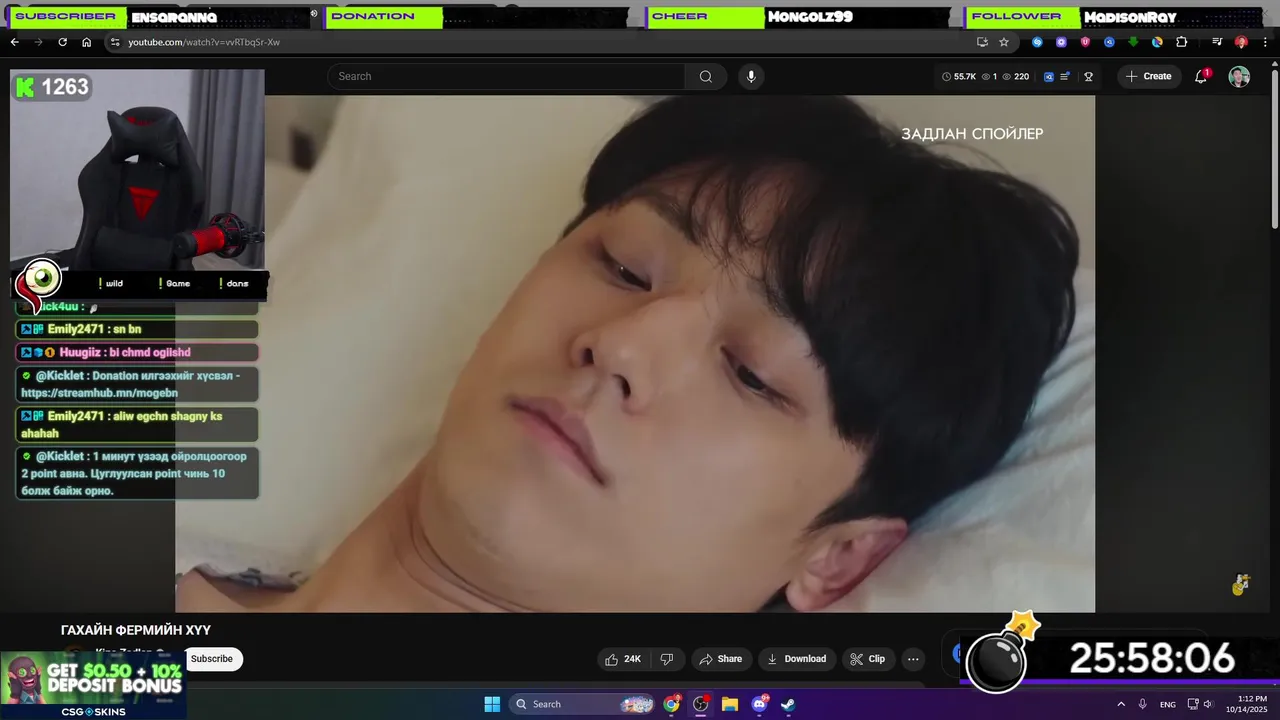This screenshot has height=720, width=1280.
Task: Open Chrome from the taskbar
Action: pos(672,704)
